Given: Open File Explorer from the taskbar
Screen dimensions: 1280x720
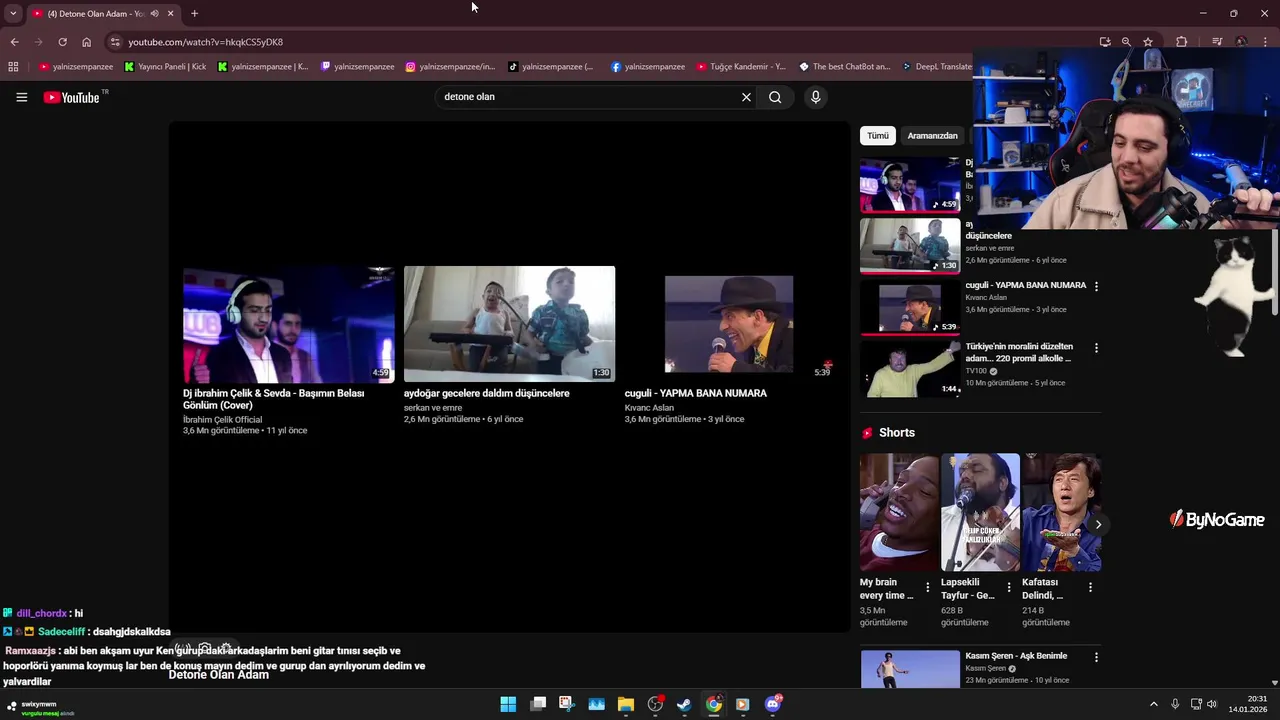Looking at the screenshot, I should [x=626, y=704].
